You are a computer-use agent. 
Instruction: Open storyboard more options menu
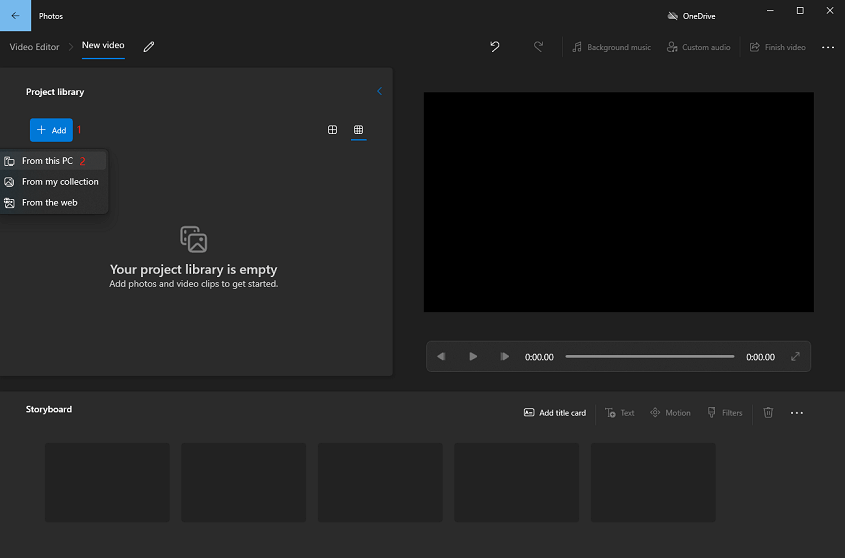(796, 413)
